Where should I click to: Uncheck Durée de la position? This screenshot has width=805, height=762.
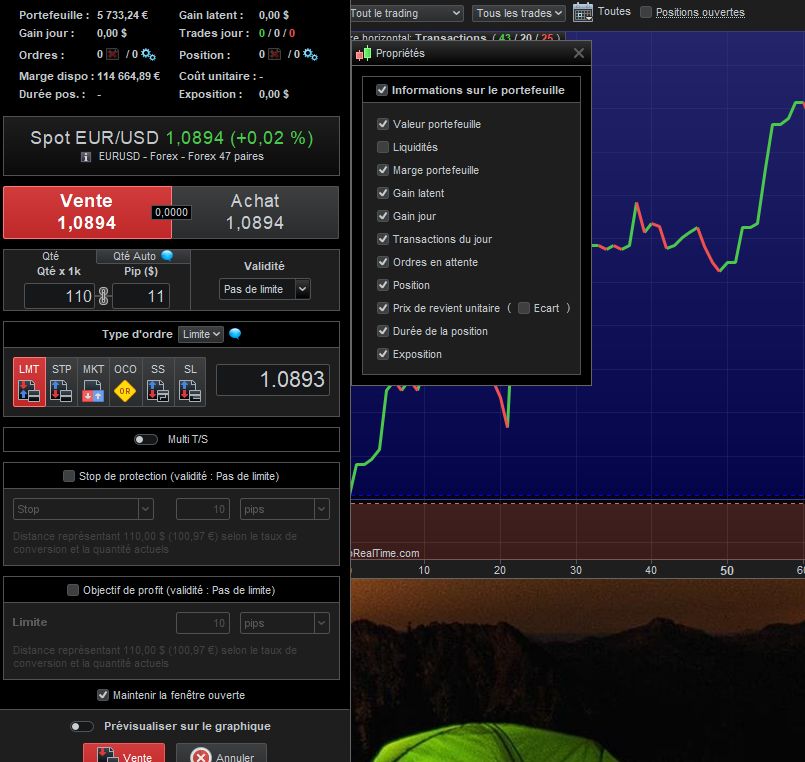[383, 331]
